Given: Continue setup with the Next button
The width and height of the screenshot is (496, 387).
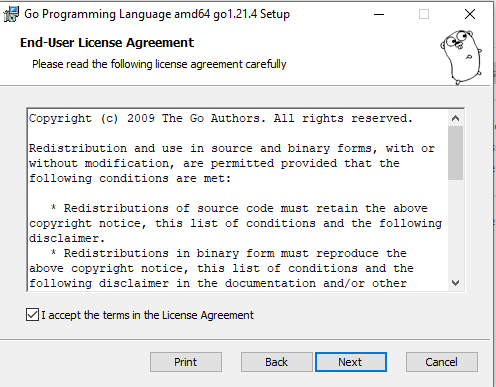Looking at the screenshot, I should (x=351, y=362).
